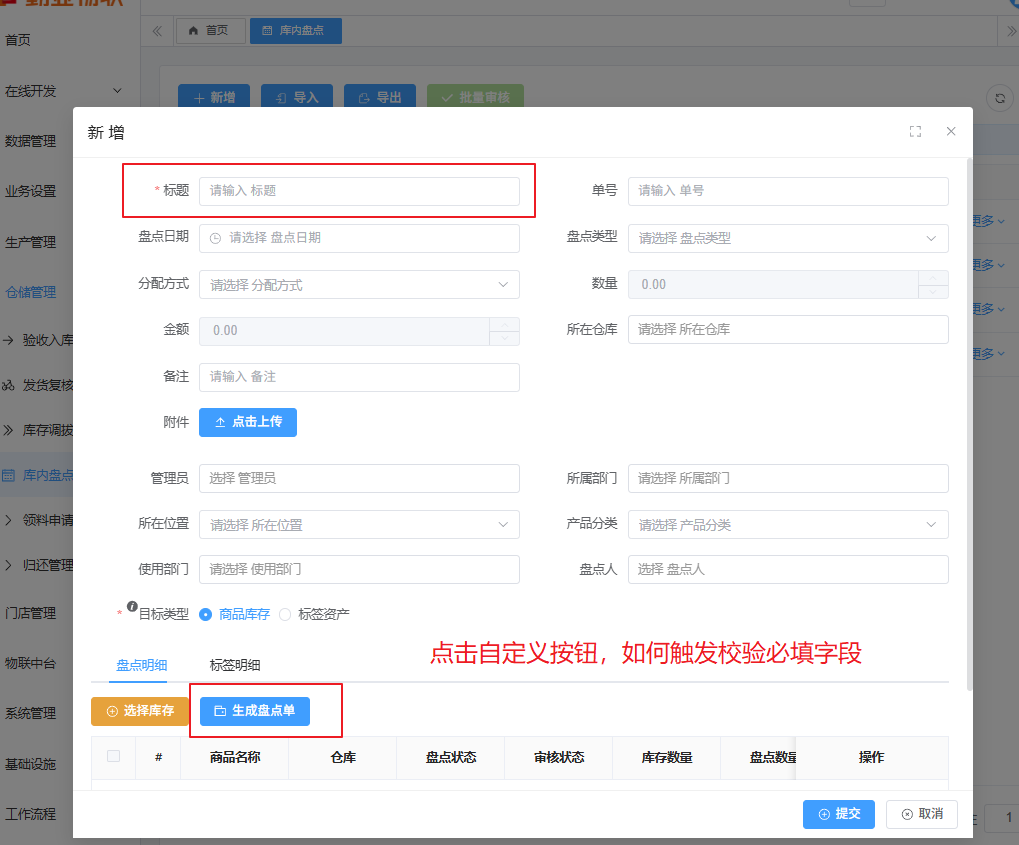Open the 分配方式 dropdown
The height and width of the screenshot is (845, 1019).
point(359,284)
